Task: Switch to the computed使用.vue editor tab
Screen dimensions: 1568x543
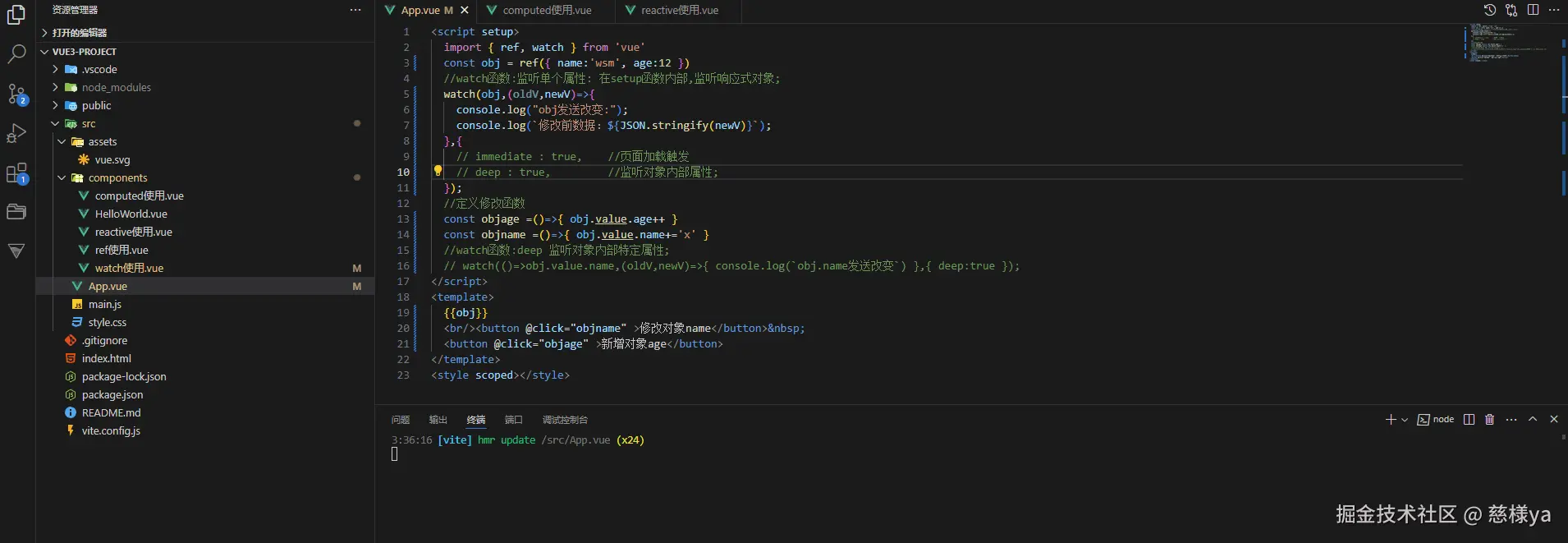Action: (546, 11)
